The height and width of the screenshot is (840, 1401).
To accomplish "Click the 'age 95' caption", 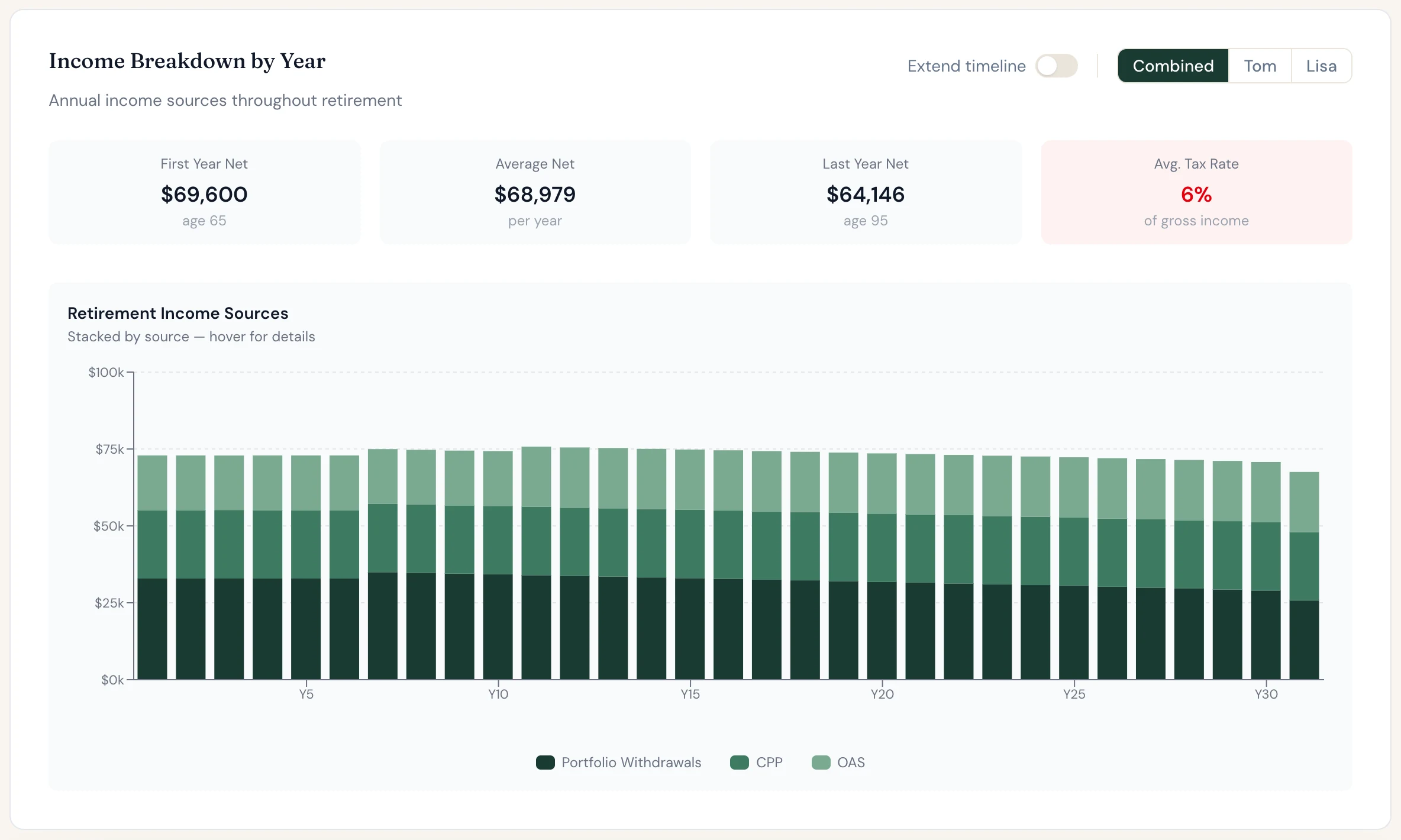I will (x=866, y=221).
